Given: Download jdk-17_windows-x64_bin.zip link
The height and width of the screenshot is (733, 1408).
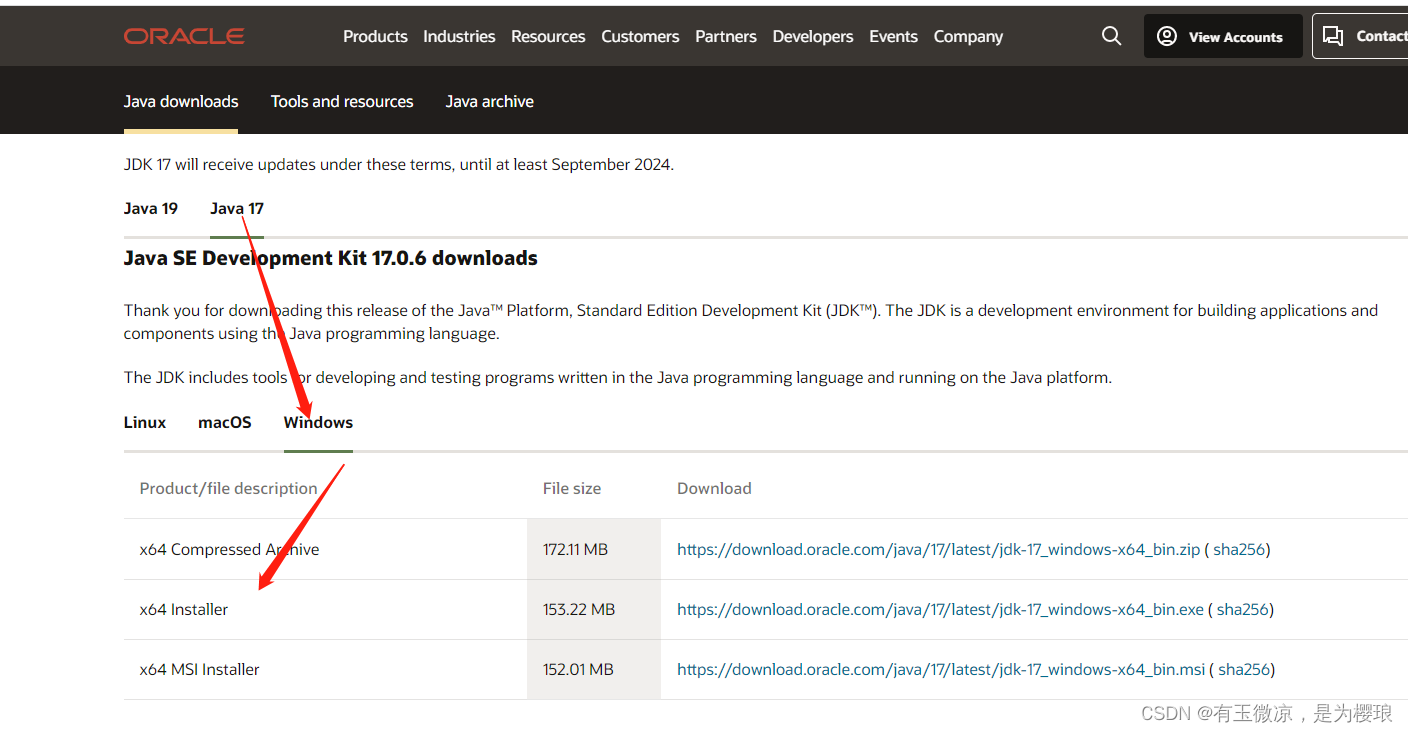Looking at the screenshot, I should pyautogui.click(x=938, y=549).
